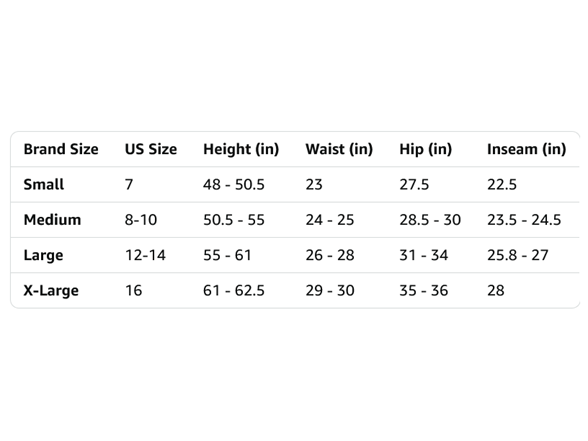
Task: Select the 35 - 36 hip cell
Action: click(424, 290)
